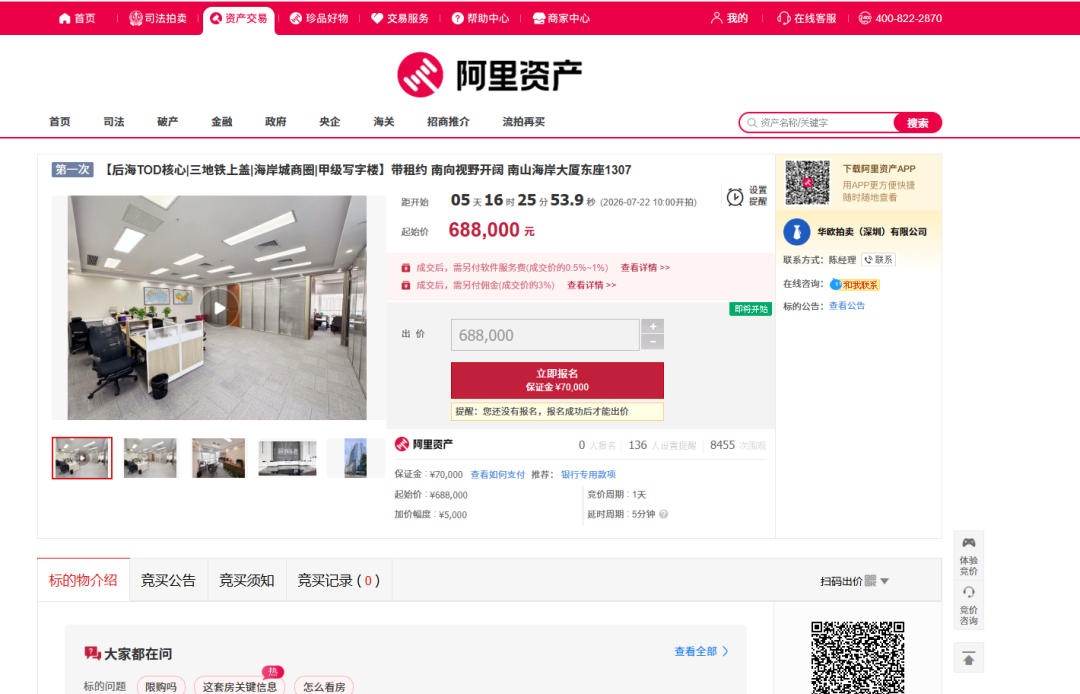Open the 招商推介 category
1080x694 pixels.
(448, 122)
